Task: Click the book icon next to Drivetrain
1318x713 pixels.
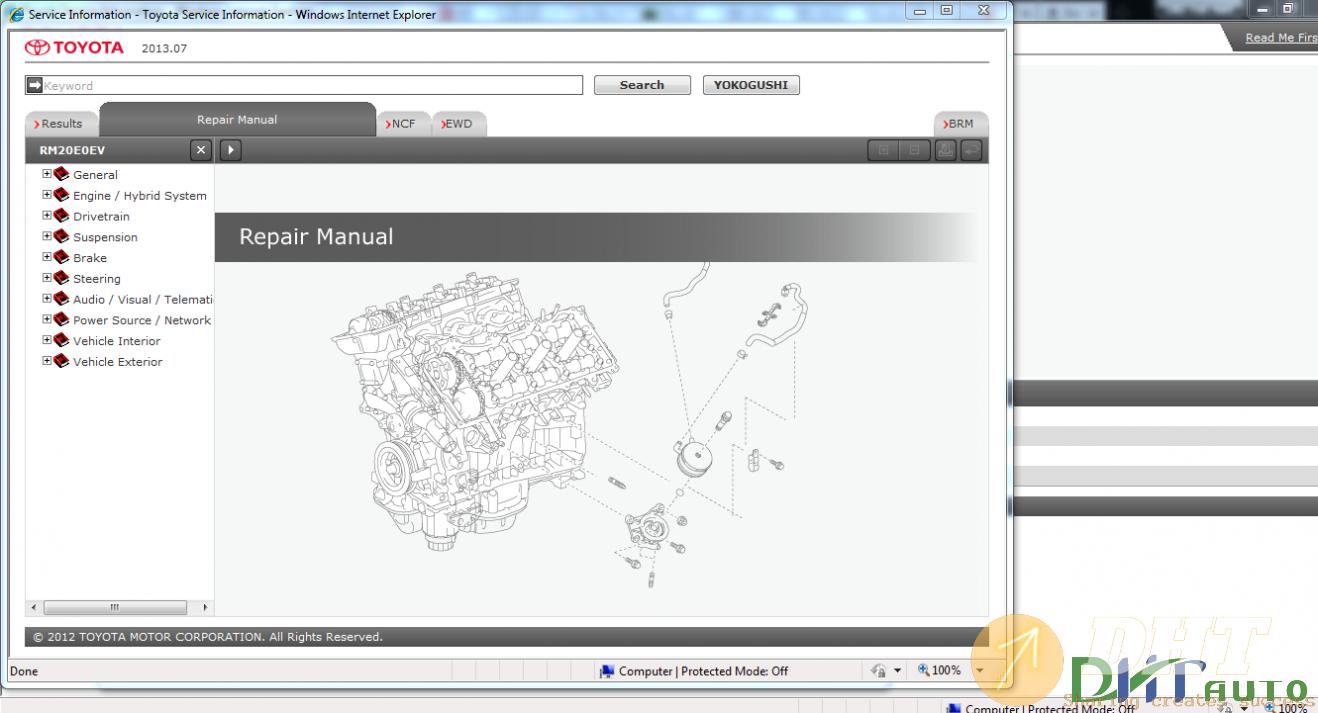Action: [x=61, y=216]
